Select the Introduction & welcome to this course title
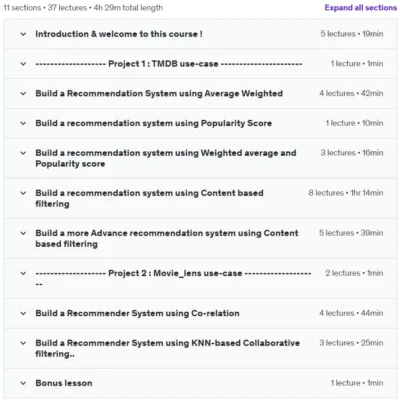Screen dimensions: 400x400 [119, 34]
